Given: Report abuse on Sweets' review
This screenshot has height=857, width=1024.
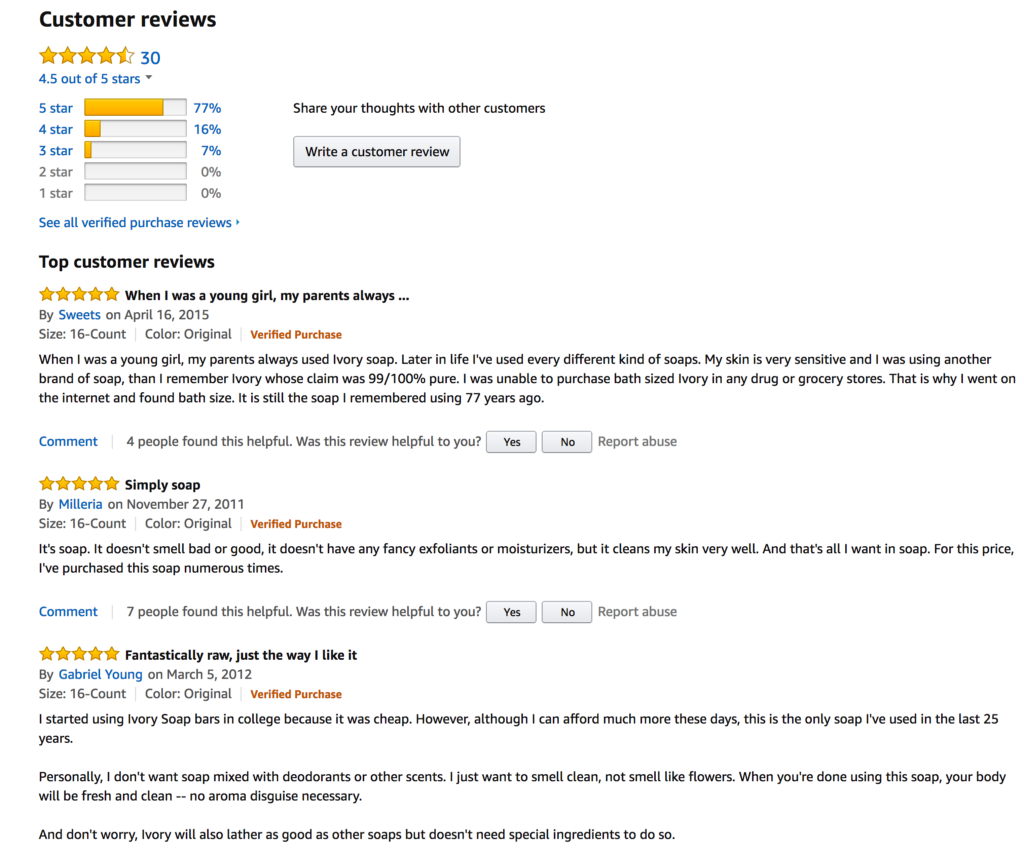Looking at the screenshot, I should click(637, 441).
